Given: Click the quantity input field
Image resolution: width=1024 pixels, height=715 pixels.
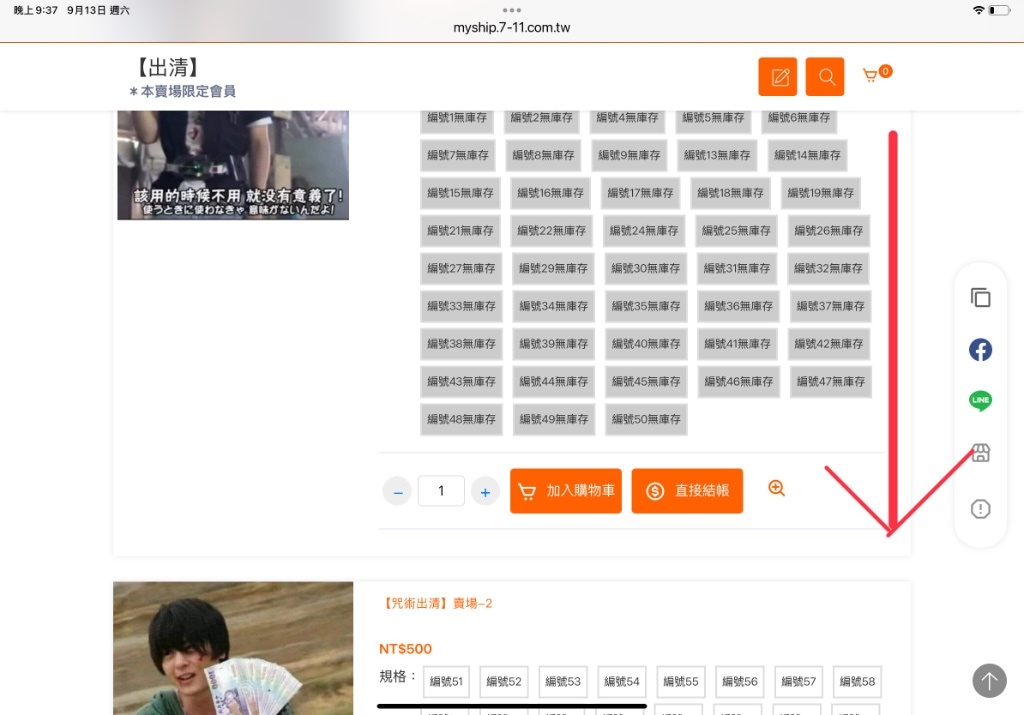Looking at the screenshot, I should (441, 491).
